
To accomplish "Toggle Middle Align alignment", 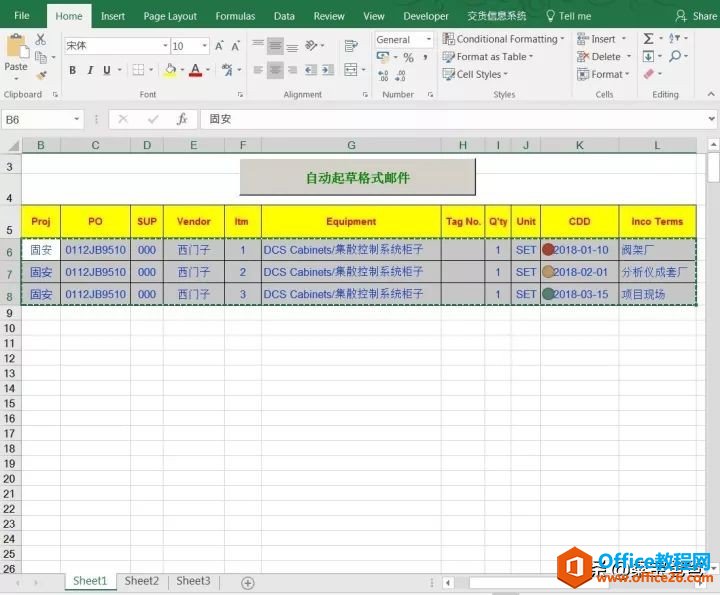I will point(275,45).
